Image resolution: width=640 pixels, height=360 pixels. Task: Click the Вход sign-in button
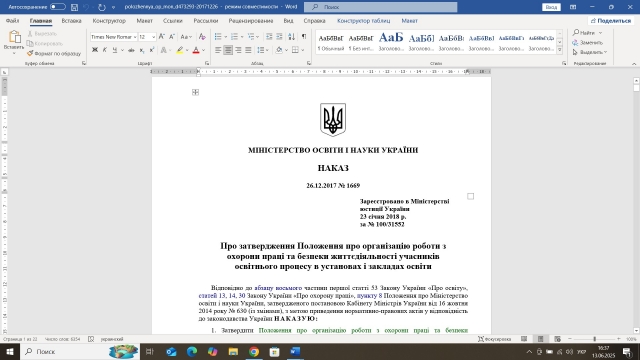click(551, 7)
